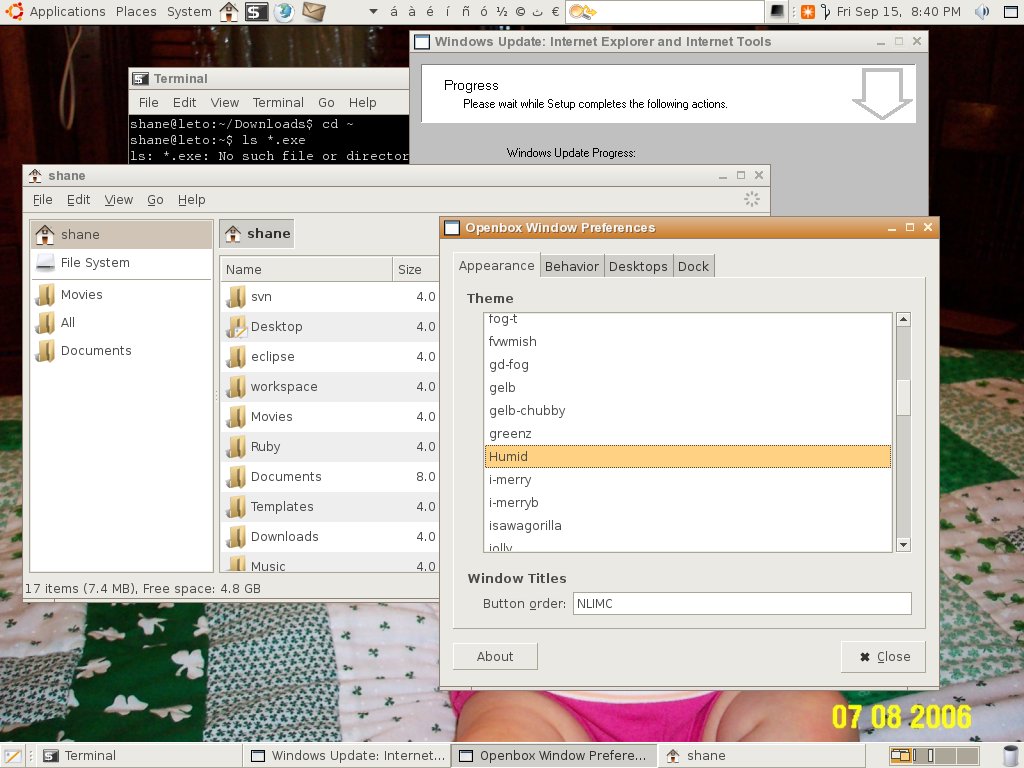Switch to Windows Update task in bottom taskbar
Screen dimensions: 1024x768
(348, 756)
